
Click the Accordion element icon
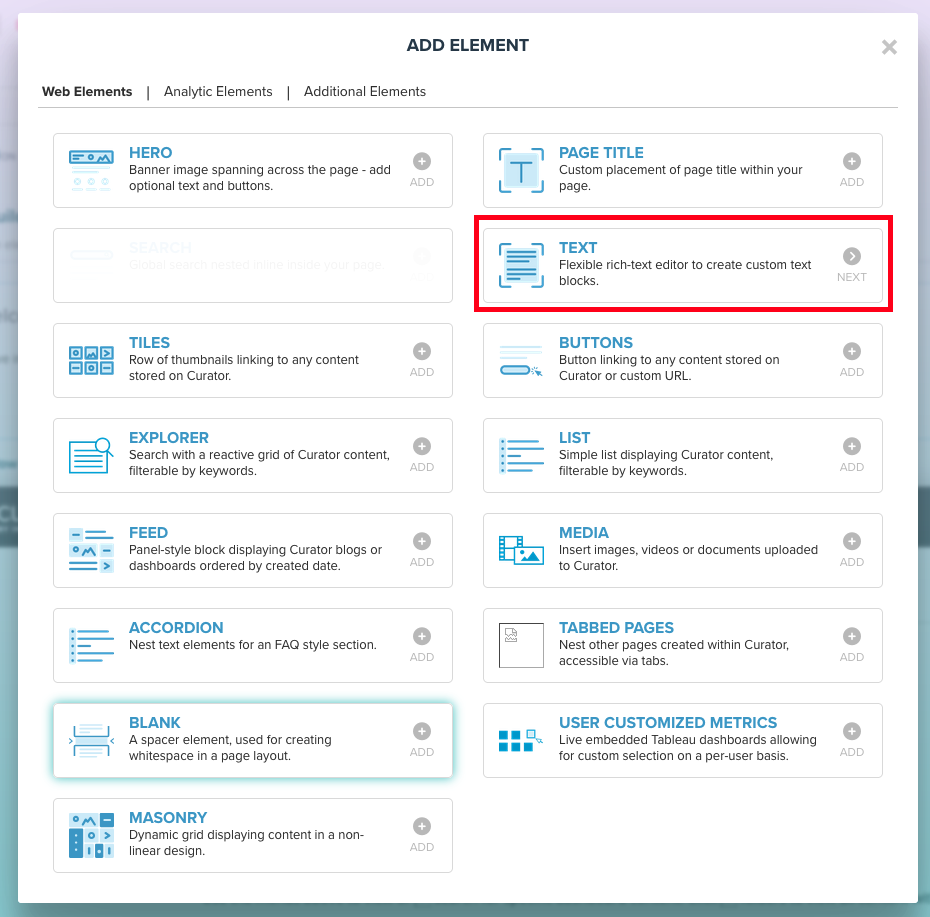click(91, 645)
